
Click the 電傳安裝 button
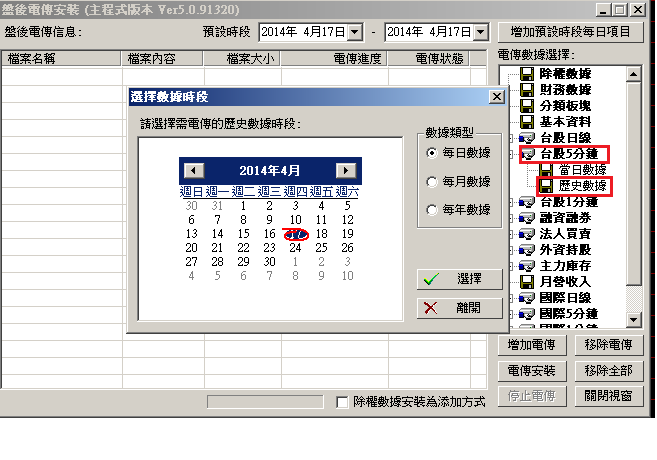(x=532, y=371)
